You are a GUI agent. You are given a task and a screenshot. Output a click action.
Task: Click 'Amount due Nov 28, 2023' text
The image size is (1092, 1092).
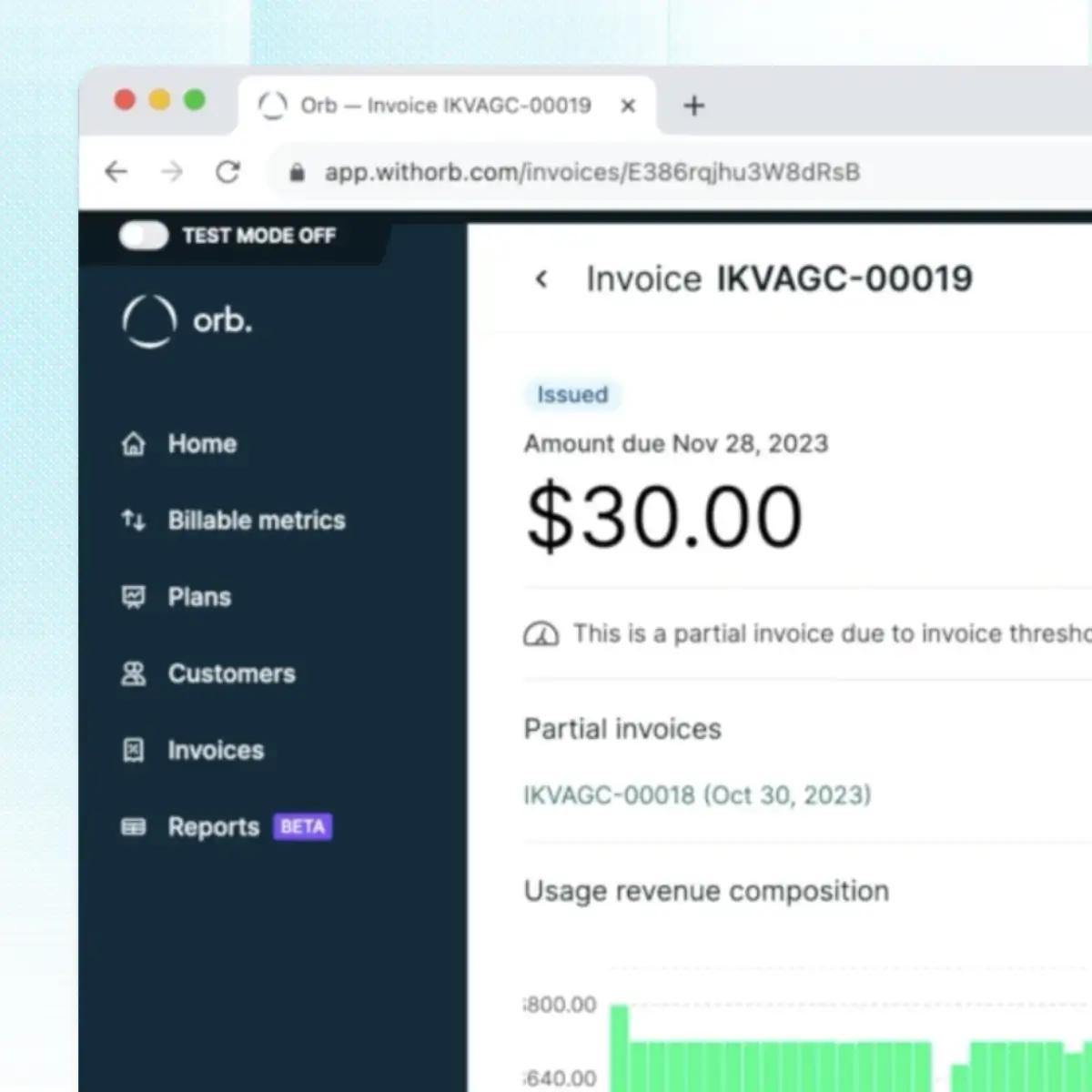pos(676,444)
